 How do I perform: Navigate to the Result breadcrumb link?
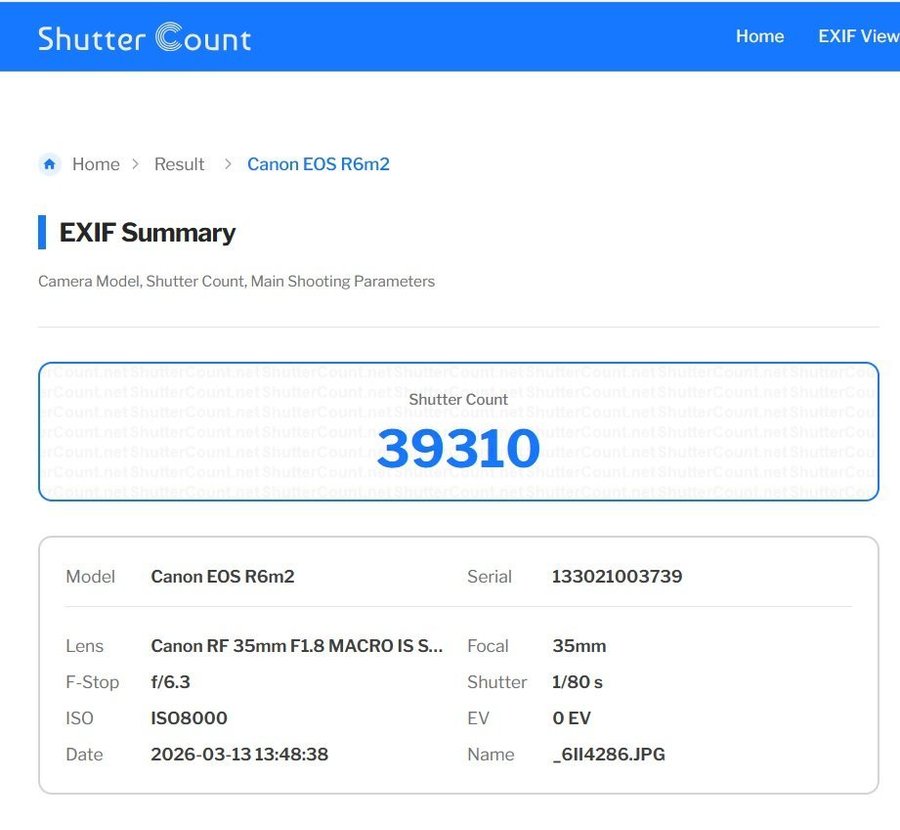coord(179,164)
